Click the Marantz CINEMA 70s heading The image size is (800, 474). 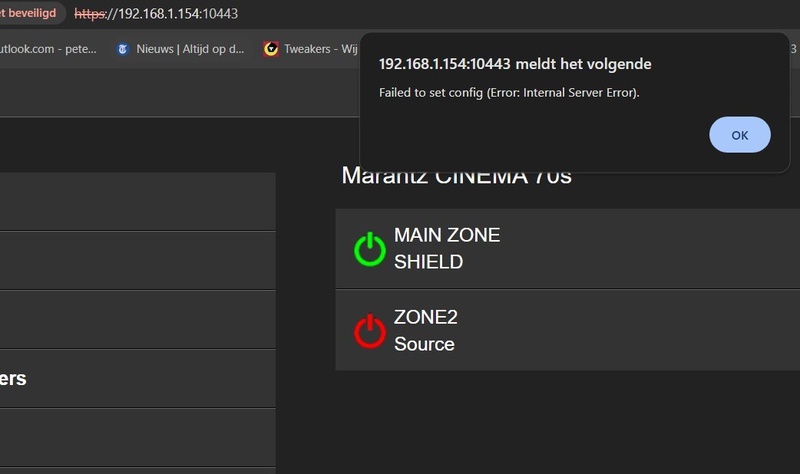coord(457,177)
